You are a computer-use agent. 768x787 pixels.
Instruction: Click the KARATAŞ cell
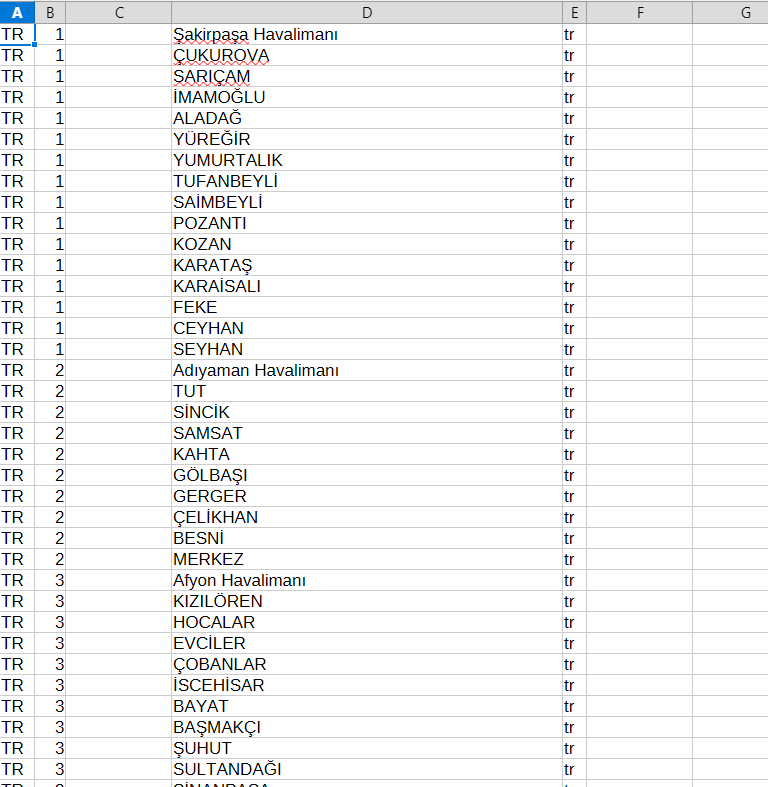point(367,265)
